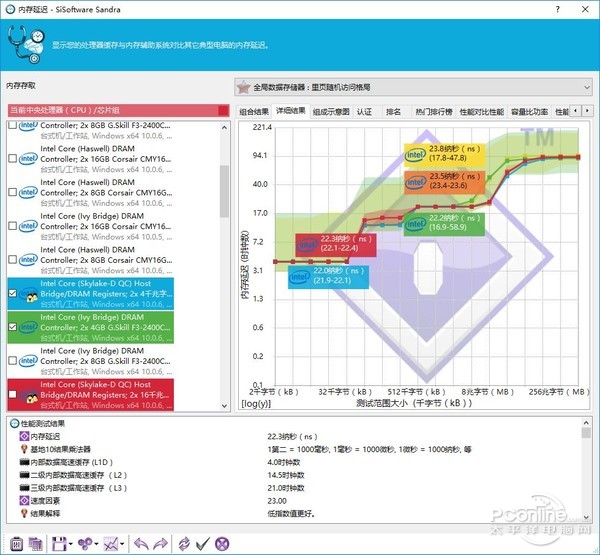Switch to the 性能对比性能 tab
The image size is (600, 555).
(x=481, y=112)
